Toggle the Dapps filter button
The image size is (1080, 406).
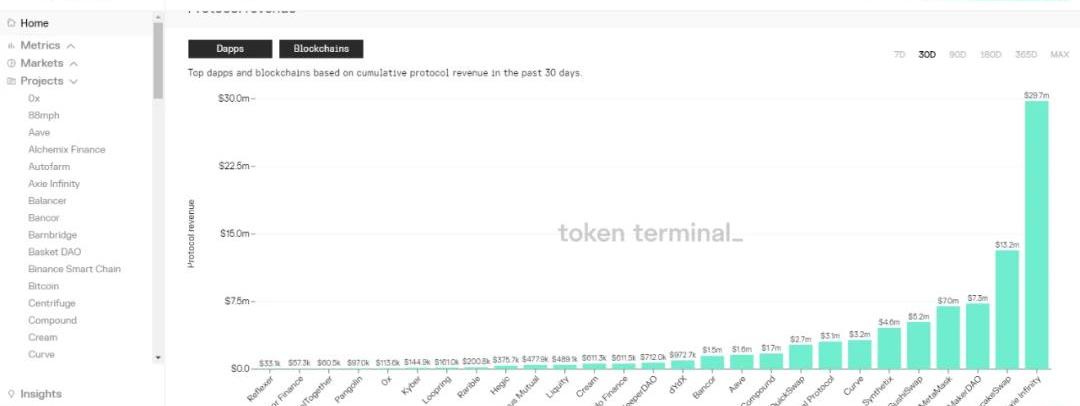pos(230,48)
